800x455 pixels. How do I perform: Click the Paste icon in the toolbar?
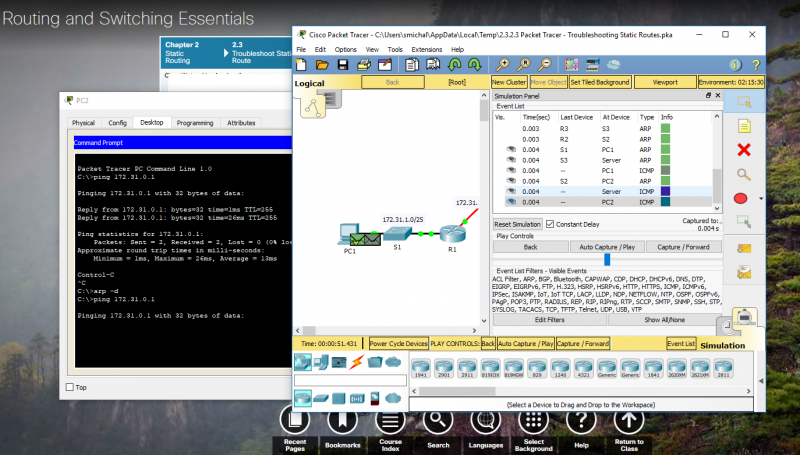[433, 64]
